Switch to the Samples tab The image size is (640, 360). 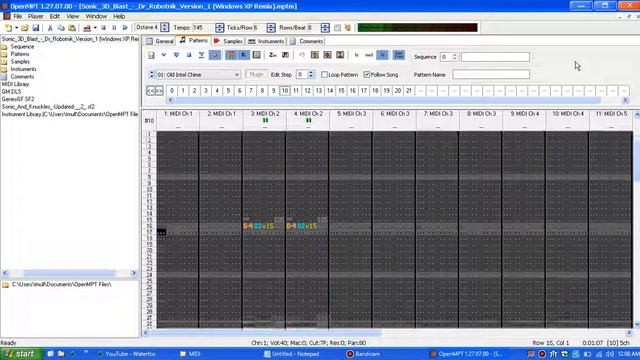[228, 41]
